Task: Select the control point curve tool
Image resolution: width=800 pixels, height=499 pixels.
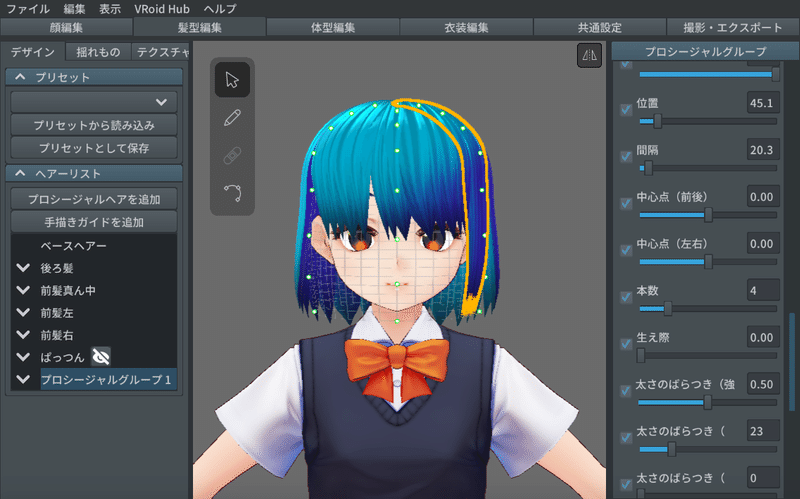Action: (232, 193)
